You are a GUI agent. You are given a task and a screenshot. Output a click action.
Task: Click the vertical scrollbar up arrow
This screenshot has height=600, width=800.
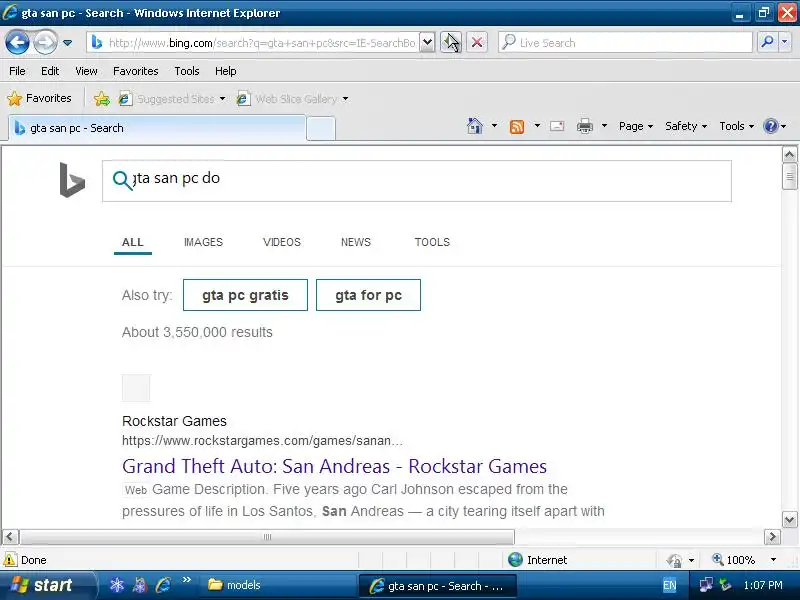789,154
